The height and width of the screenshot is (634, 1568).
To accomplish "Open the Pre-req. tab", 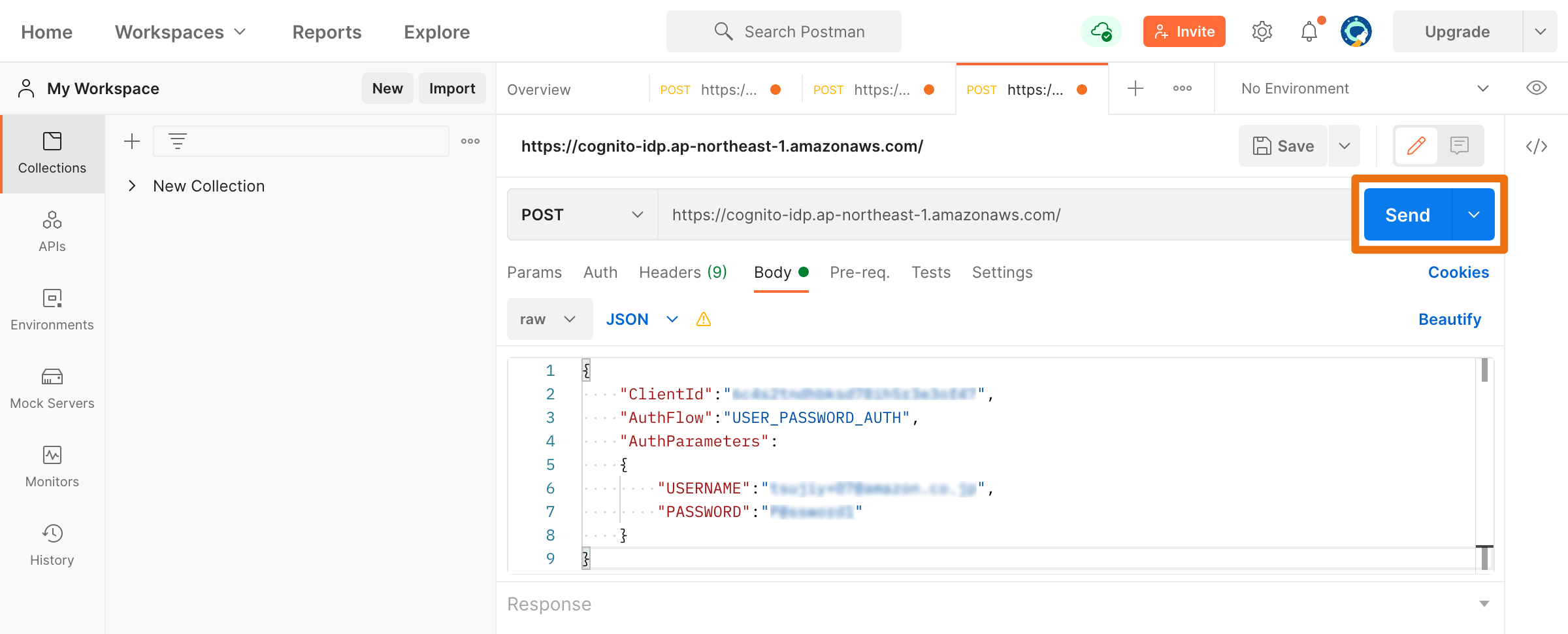I will point(860,272).
